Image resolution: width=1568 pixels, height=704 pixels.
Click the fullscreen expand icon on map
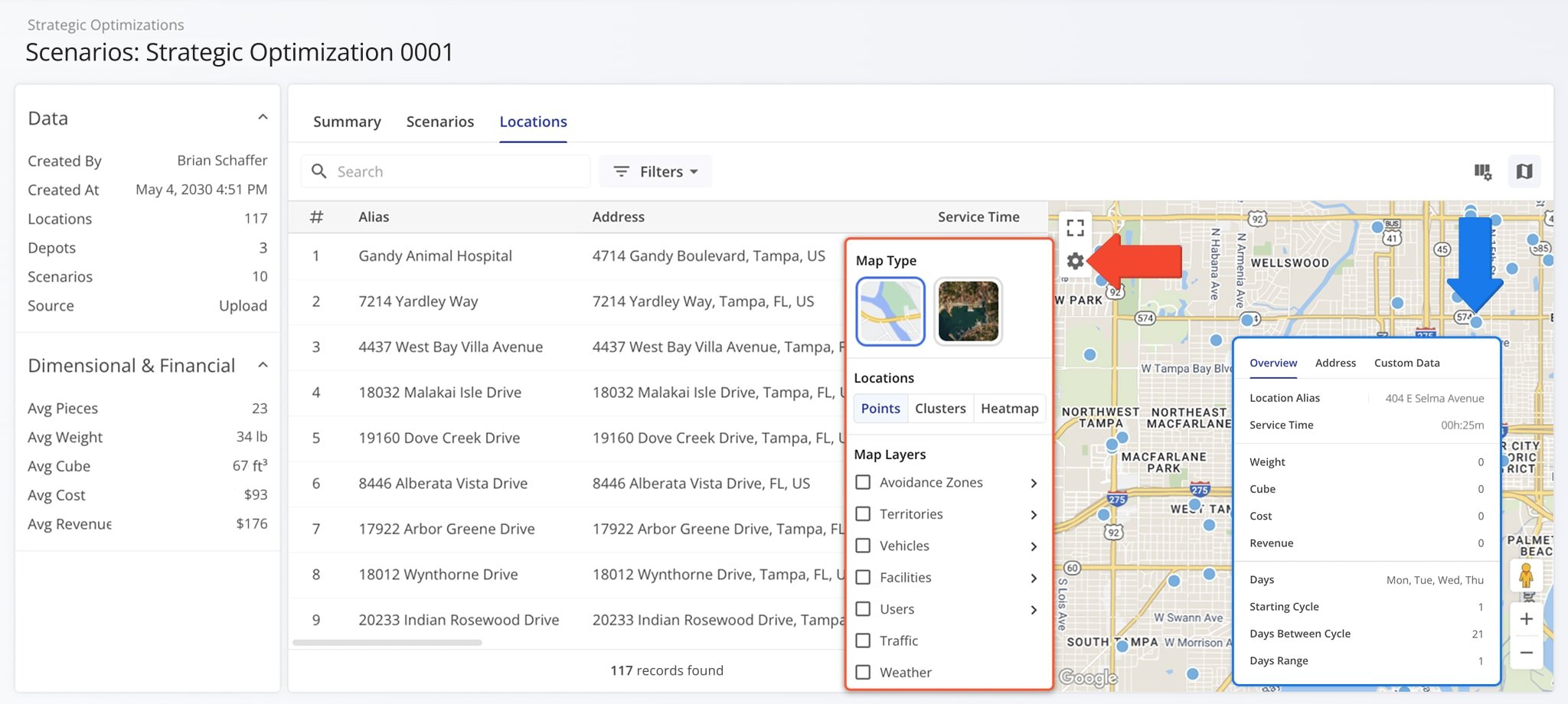coord(1076,227)
